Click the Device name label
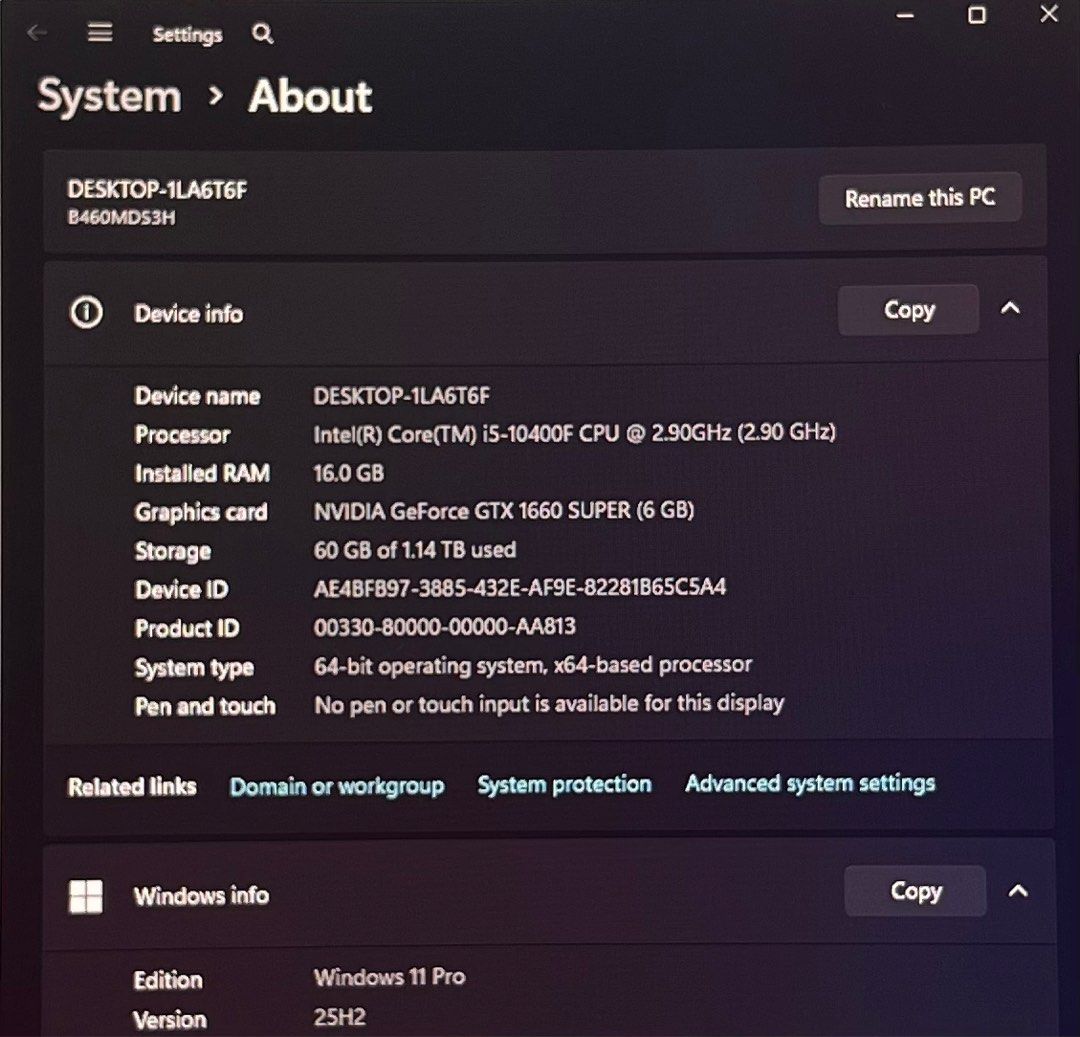Image resolution: width=1080 pixels, height=1037 pixels. coord(198,396)
